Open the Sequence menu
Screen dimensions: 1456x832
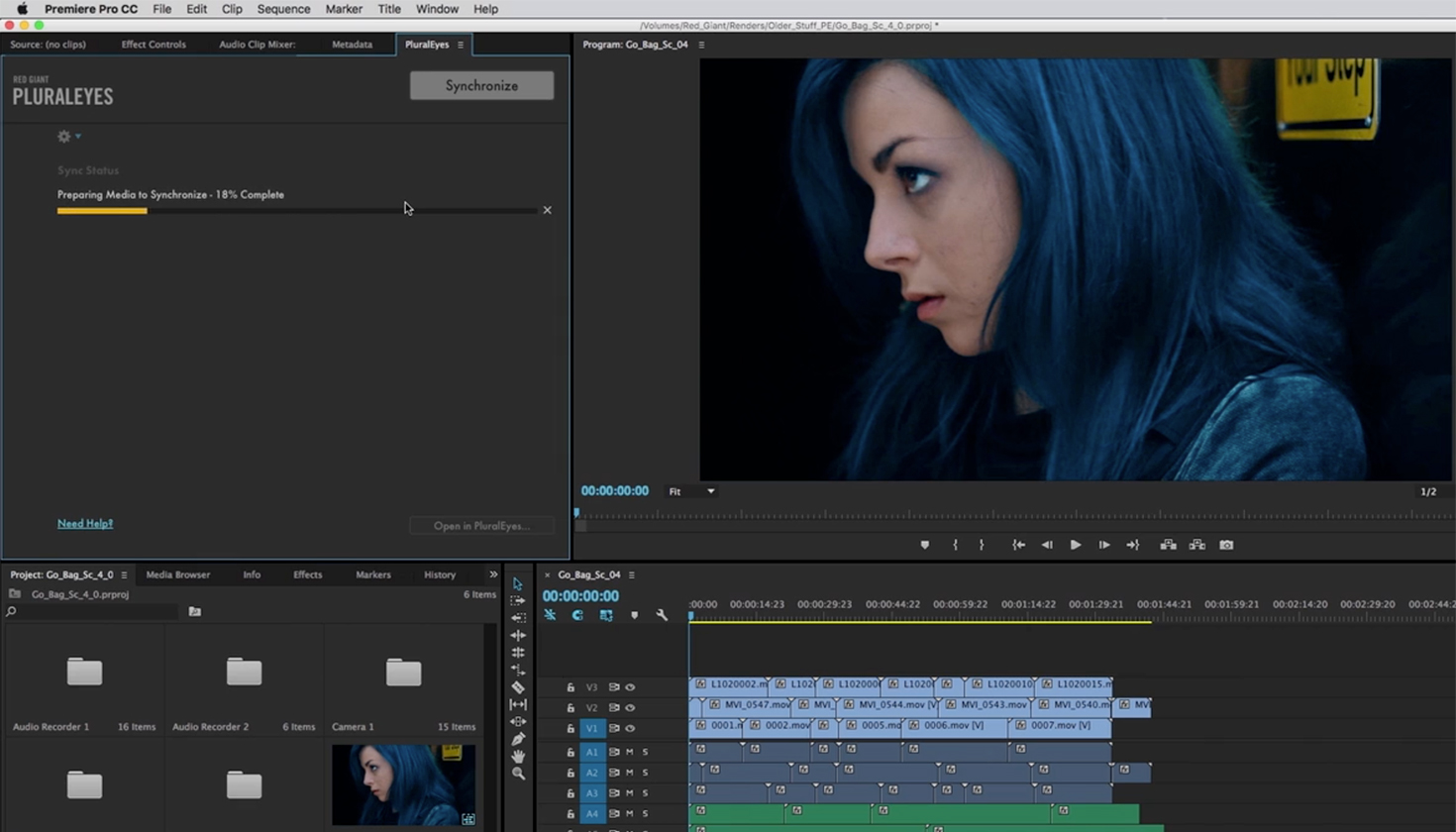[283, 9]
